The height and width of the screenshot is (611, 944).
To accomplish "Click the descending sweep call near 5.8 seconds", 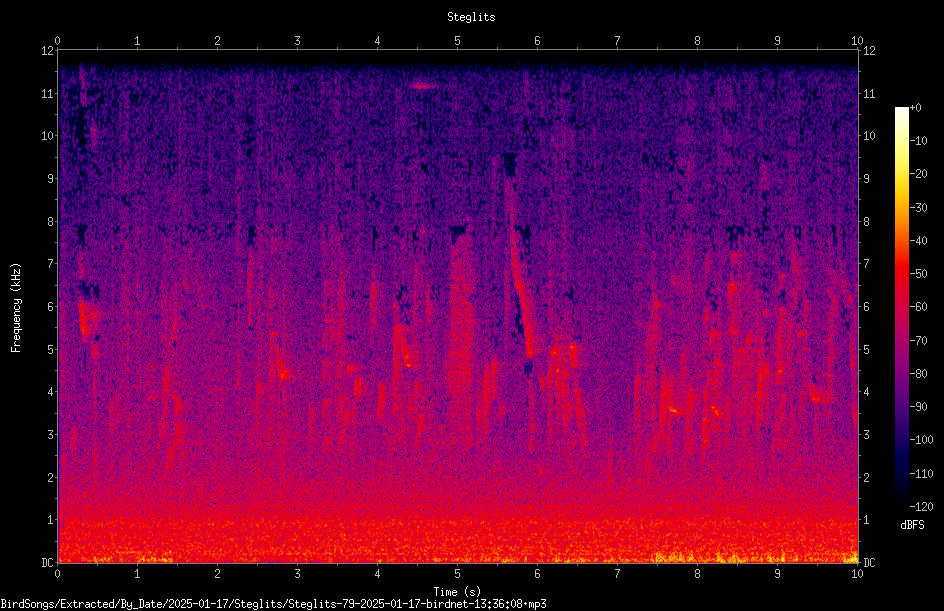I will (518, 265).
